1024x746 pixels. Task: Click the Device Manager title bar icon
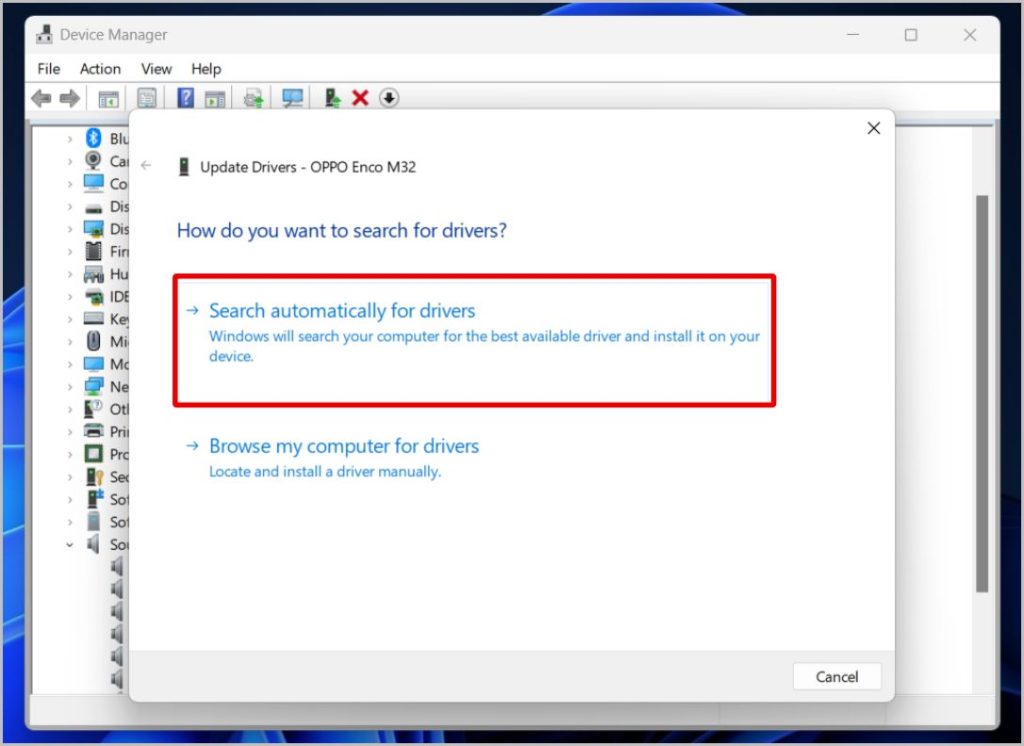(44, 34)
